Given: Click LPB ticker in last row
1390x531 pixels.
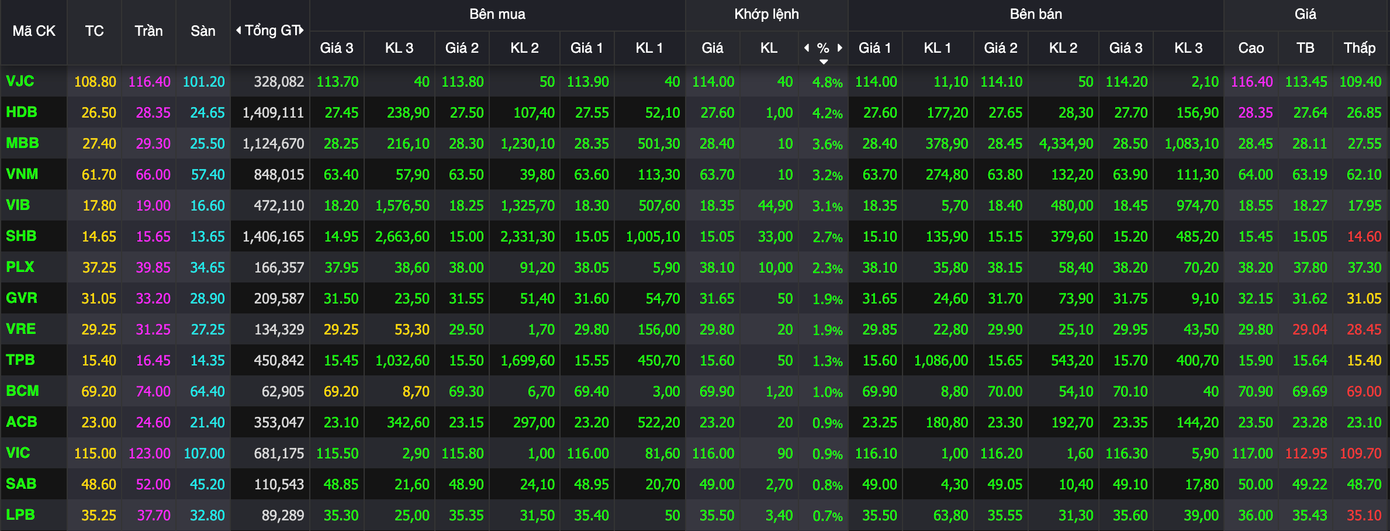Looking at the screenshot, I should tap(20, 515).
